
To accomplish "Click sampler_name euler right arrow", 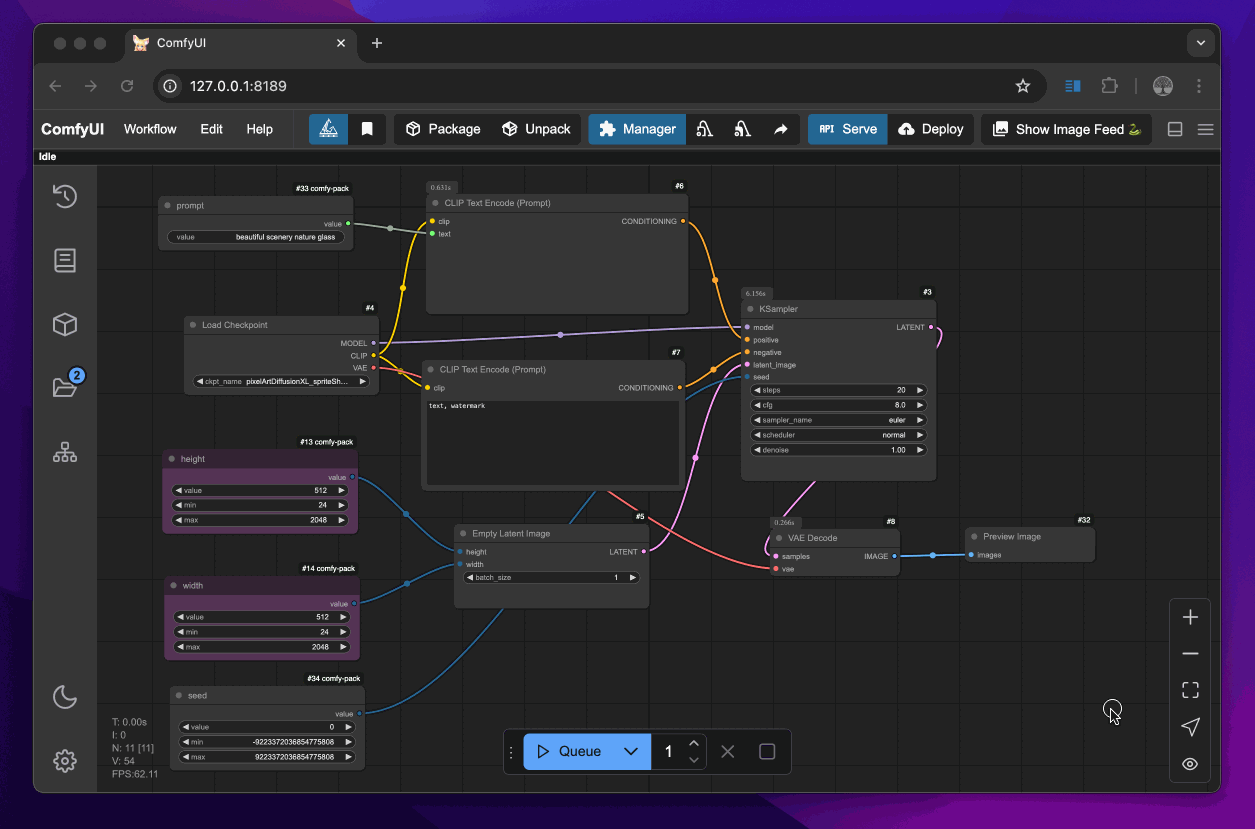I will click(x=920, y=420).
